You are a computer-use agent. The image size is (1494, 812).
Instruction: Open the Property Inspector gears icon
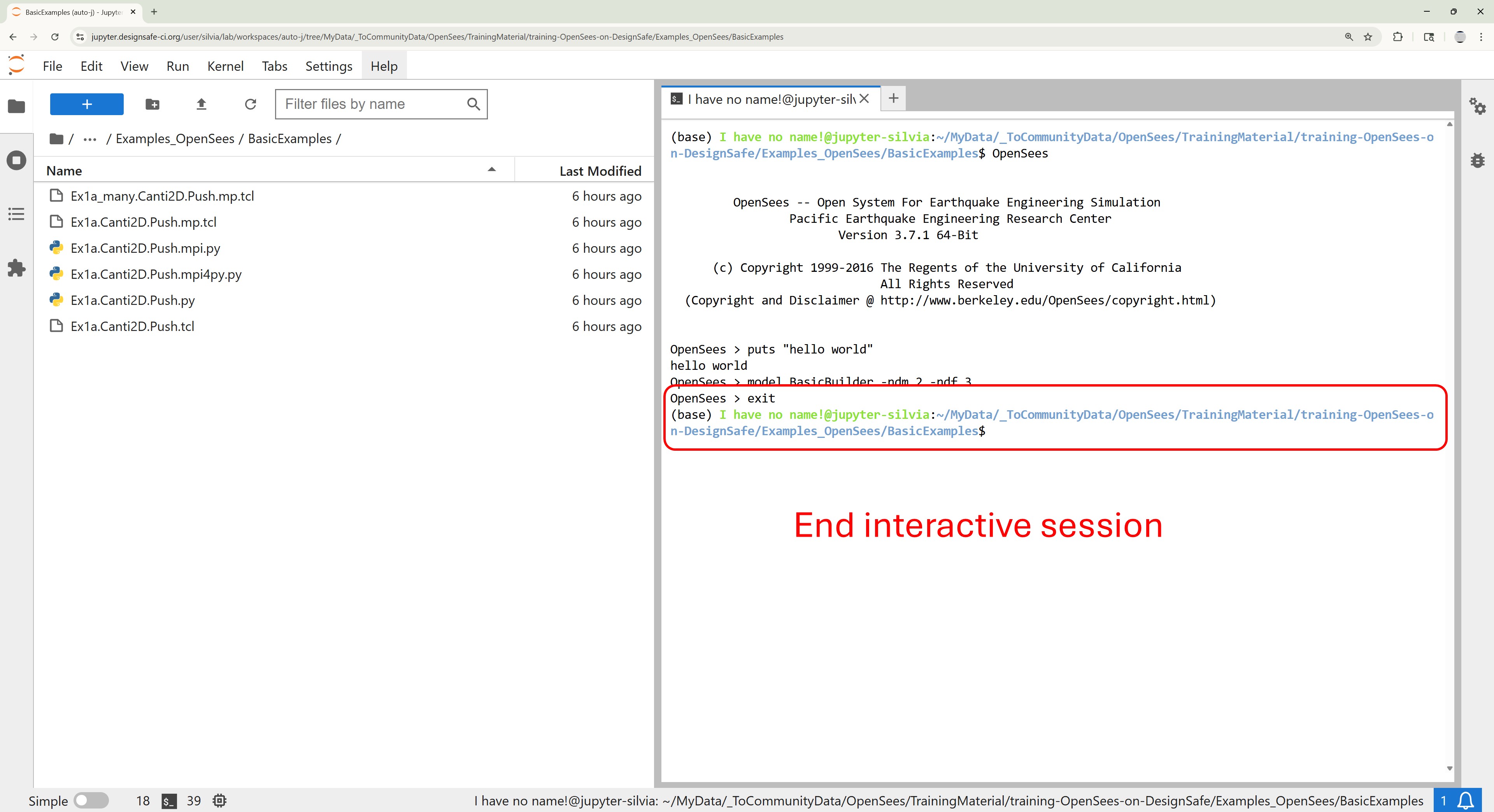(1476, 106)
